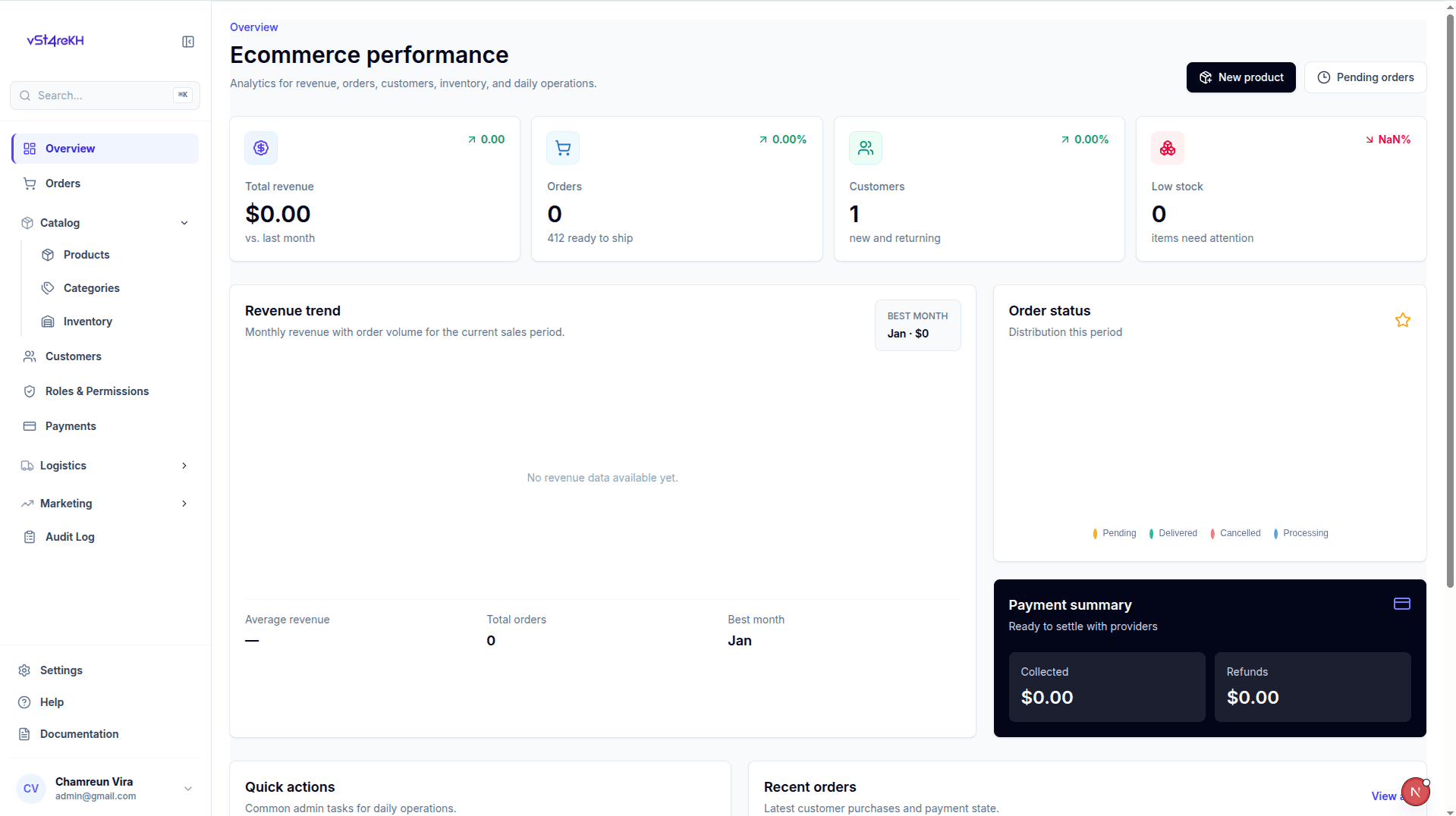Image resolution: width=1456 pixels, height=816 pixels.
Task: Click the Settings gear icon
Action: 24,670
